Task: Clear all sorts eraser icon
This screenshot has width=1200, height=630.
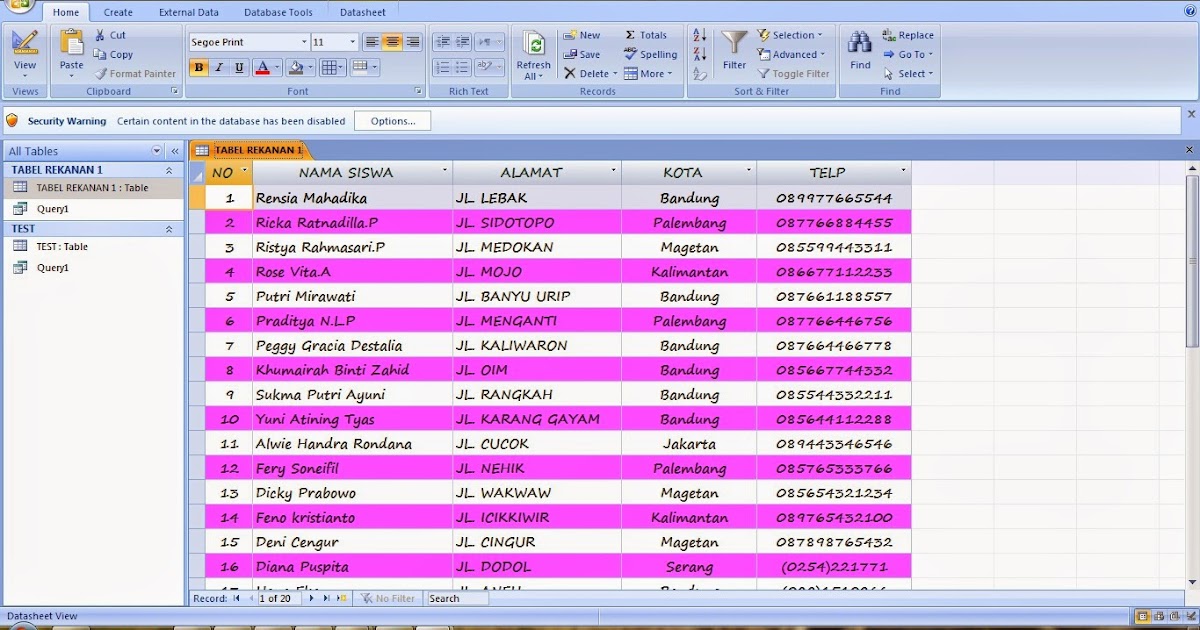Action: point(699,74)
